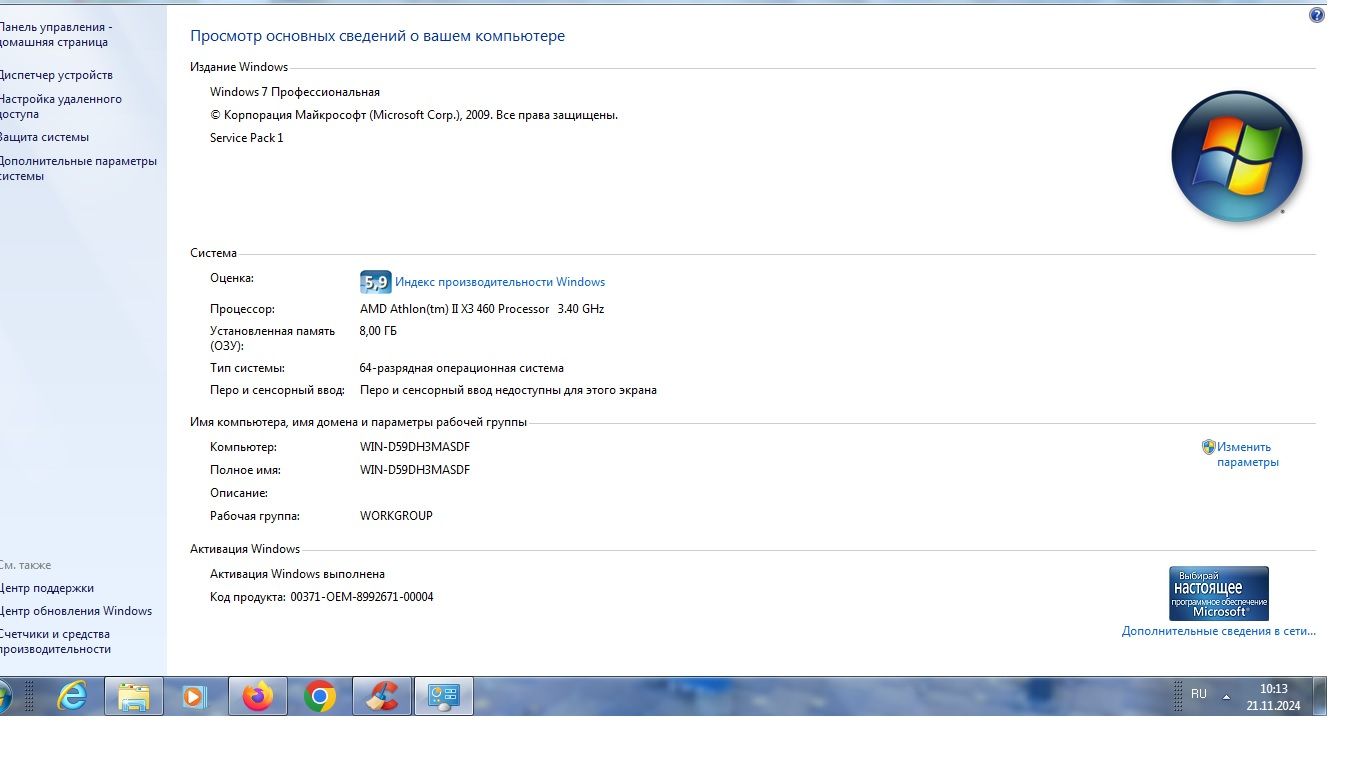This screenshot has height=768, width=1360.
Task: Click the text Windows 7 Профессиональная
Action: pos(295,92)
